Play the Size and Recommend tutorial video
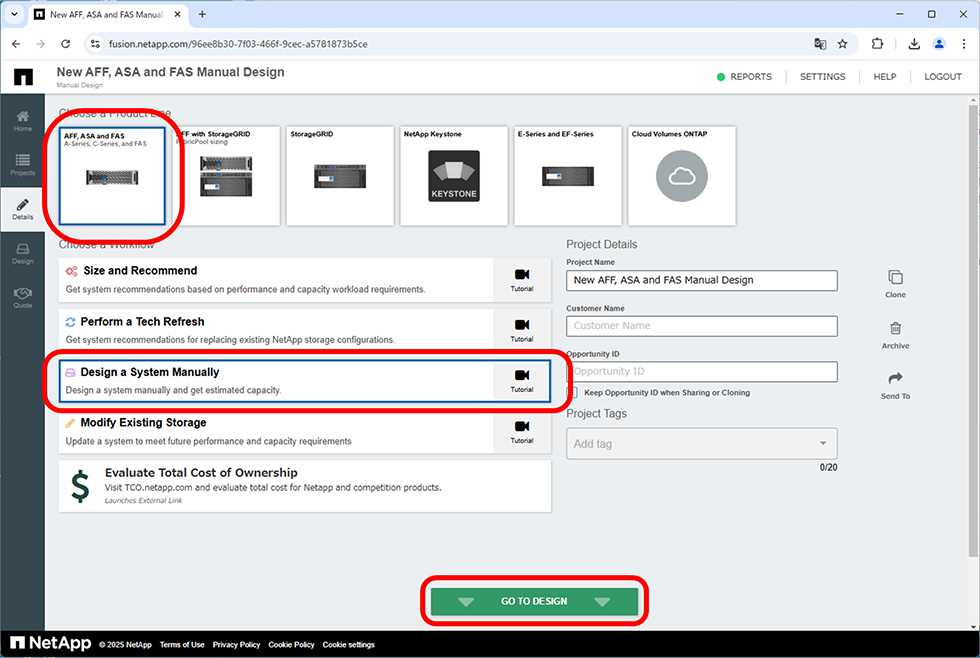The height and width of the screenshot is (658, 980). pos(522,280)
